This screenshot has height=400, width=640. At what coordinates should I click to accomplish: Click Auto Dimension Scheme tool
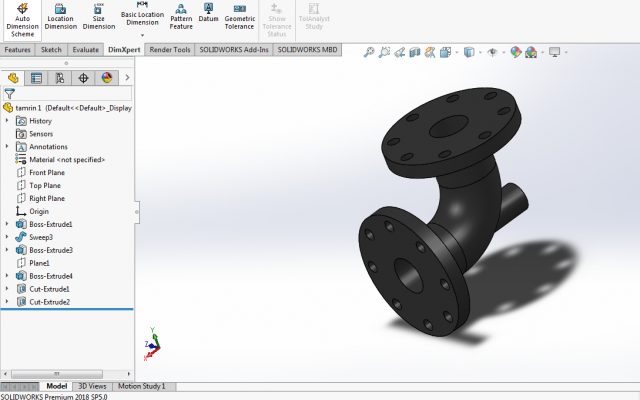tap(22, 20)
